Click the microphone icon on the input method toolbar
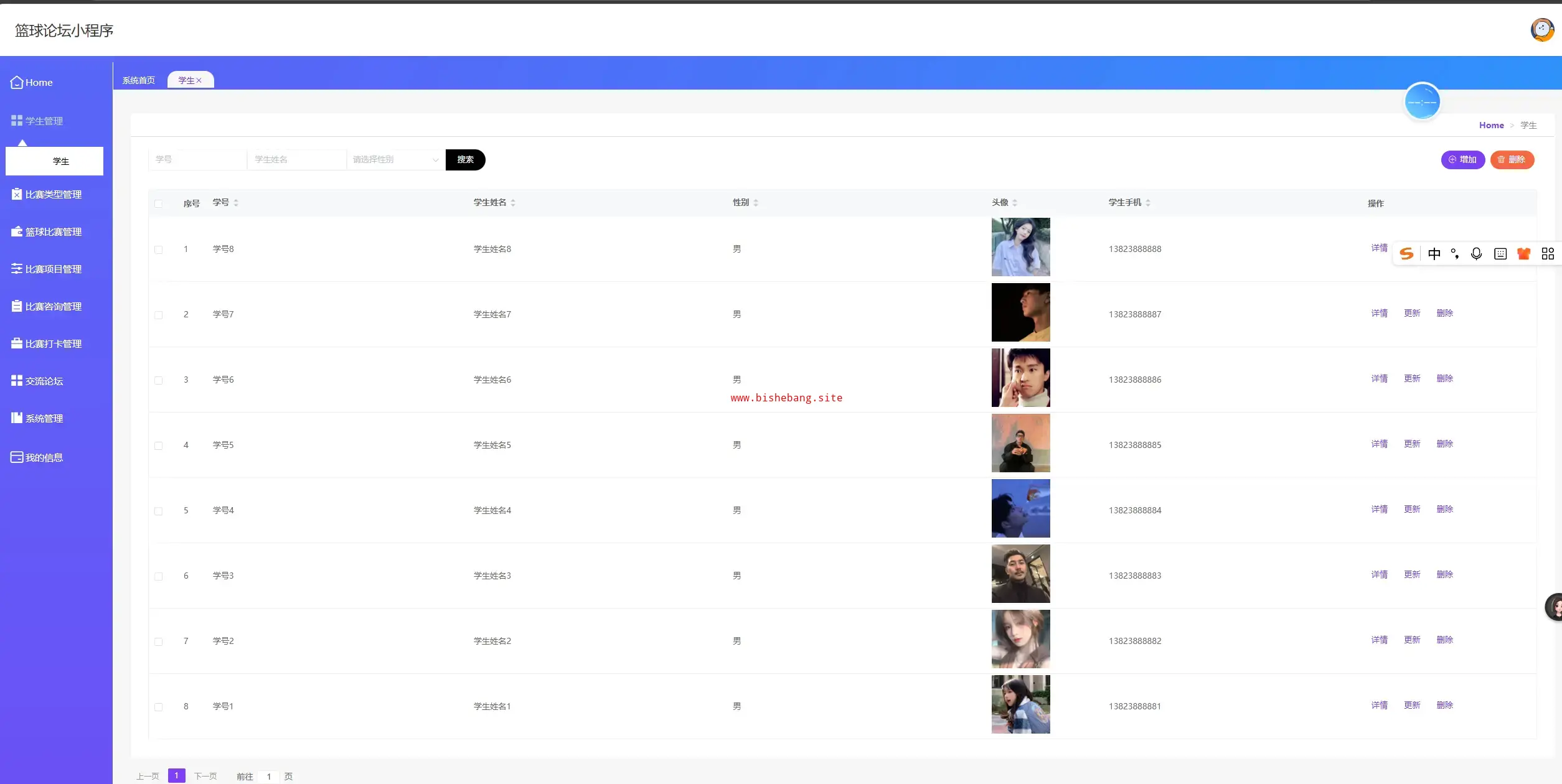This screenshot has height=784, width=1562. tap(1476, 254)
